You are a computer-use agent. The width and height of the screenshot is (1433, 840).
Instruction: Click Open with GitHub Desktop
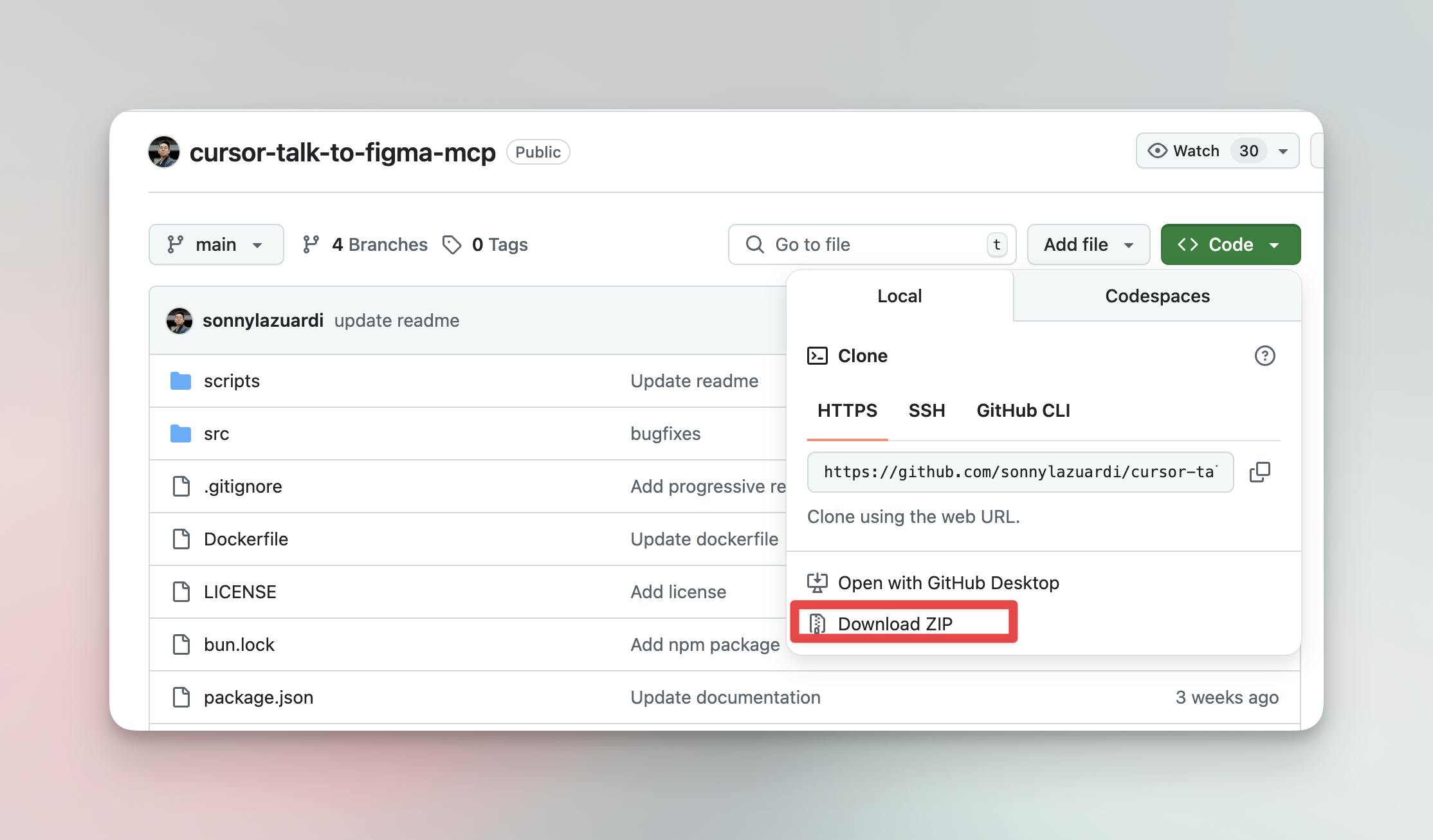click(x=948, y=583)
